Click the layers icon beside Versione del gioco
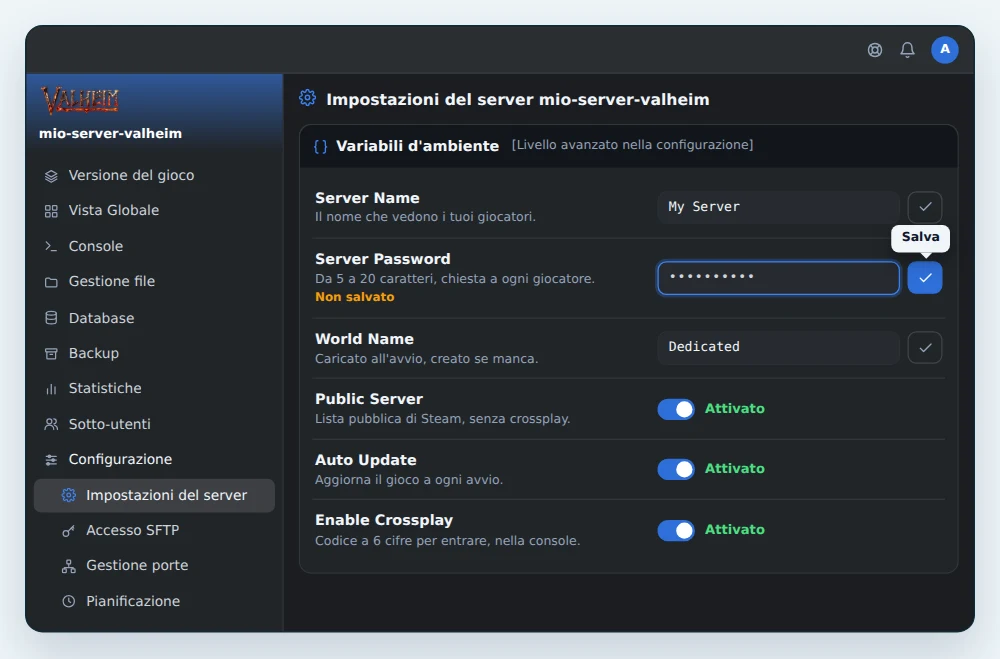 point(51,176)
